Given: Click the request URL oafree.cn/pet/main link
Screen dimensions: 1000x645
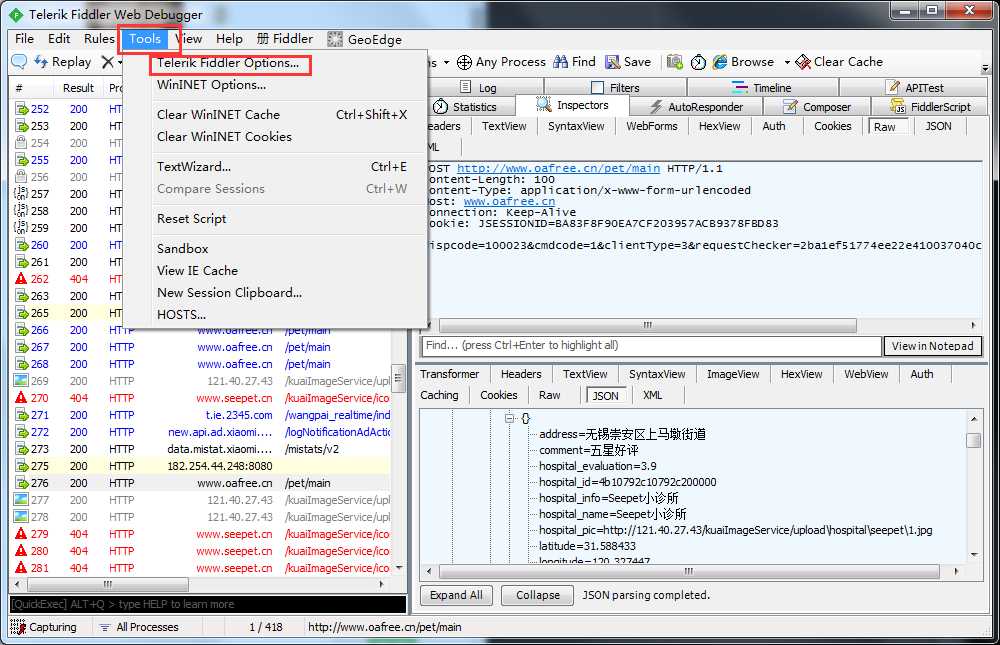Looking at the screenshot, I should (x=558, y=168).
